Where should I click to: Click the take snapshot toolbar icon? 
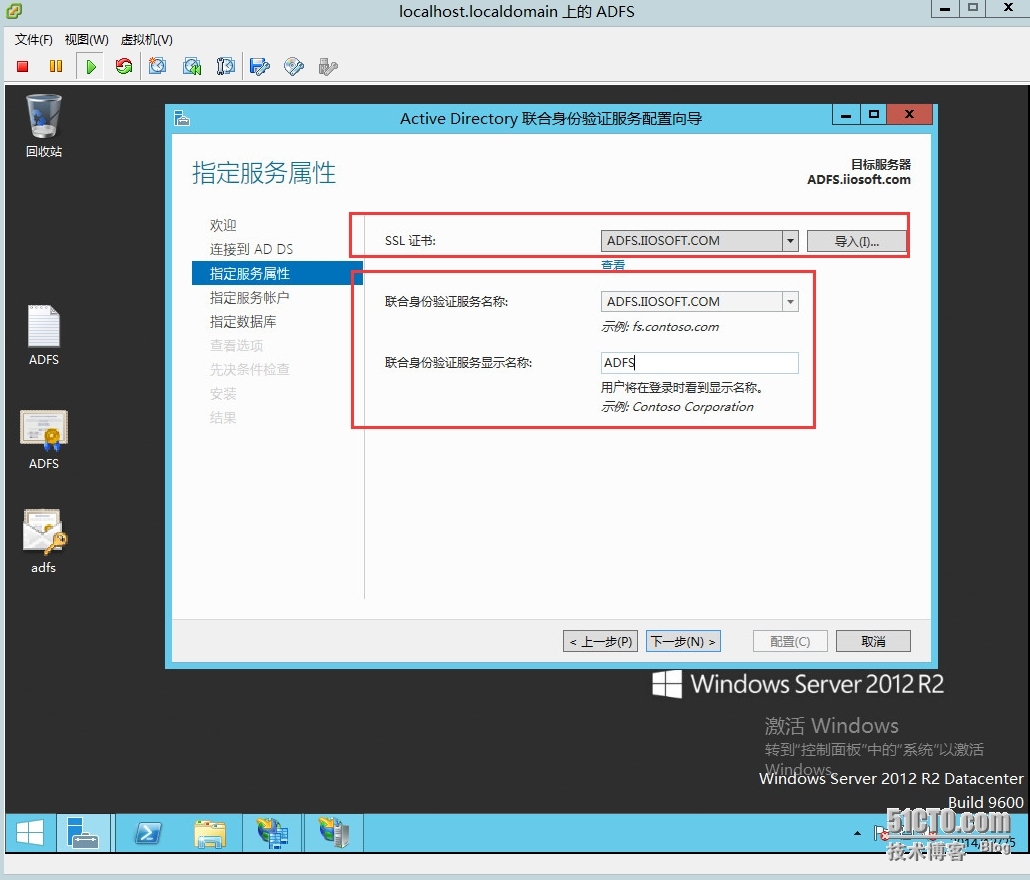(x=157, y=66)
